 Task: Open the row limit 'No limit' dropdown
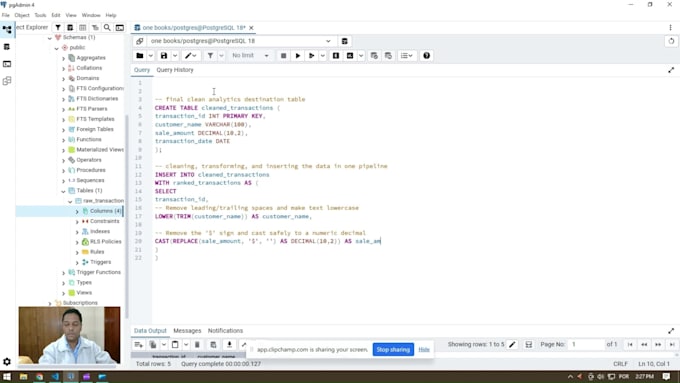(x=250, y=56)
